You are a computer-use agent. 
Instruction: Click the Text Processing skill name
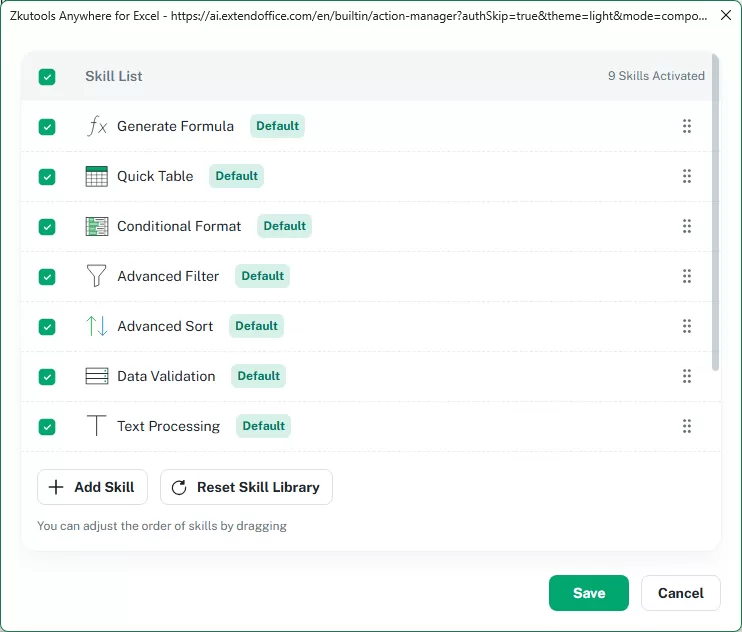pos(168,426)
